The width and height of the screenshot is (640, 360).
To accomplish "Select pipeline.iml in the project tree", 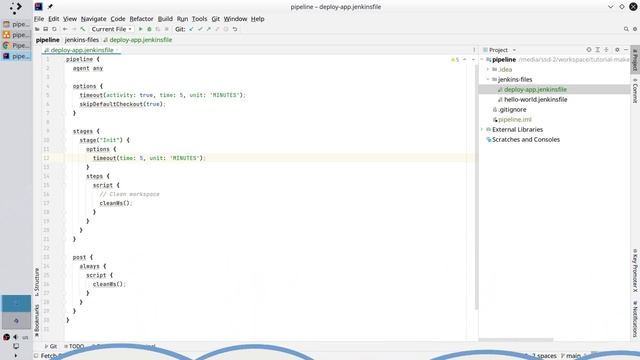I will click(x=515, y=119).
